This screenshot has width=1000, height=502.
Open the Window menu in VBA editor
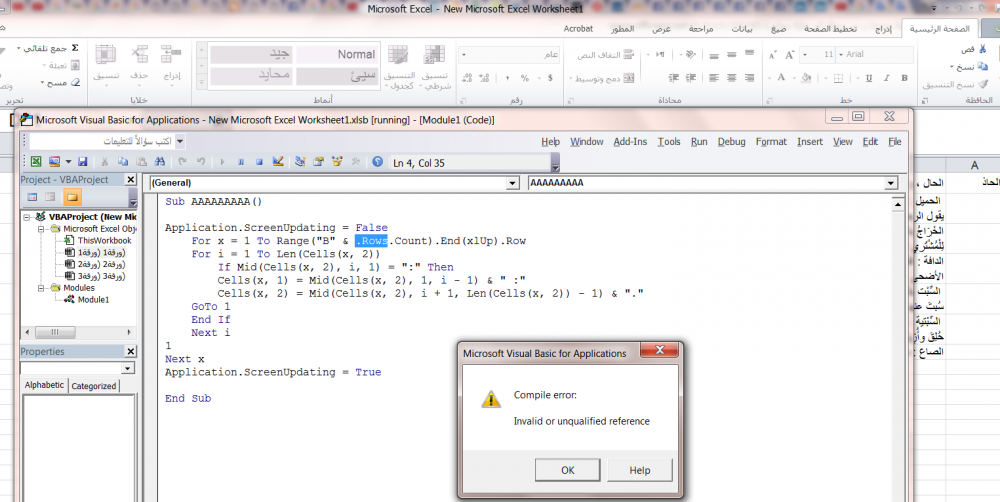coord(587,142)
